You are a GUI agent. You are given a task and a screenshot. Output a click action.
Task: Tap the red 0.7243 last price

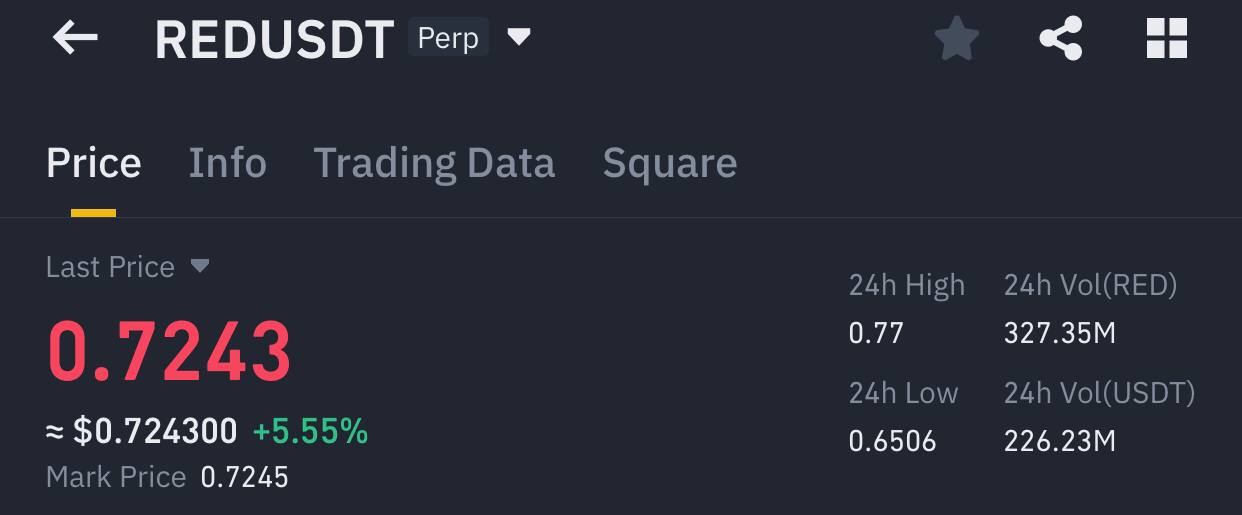(x=169, y=352)
